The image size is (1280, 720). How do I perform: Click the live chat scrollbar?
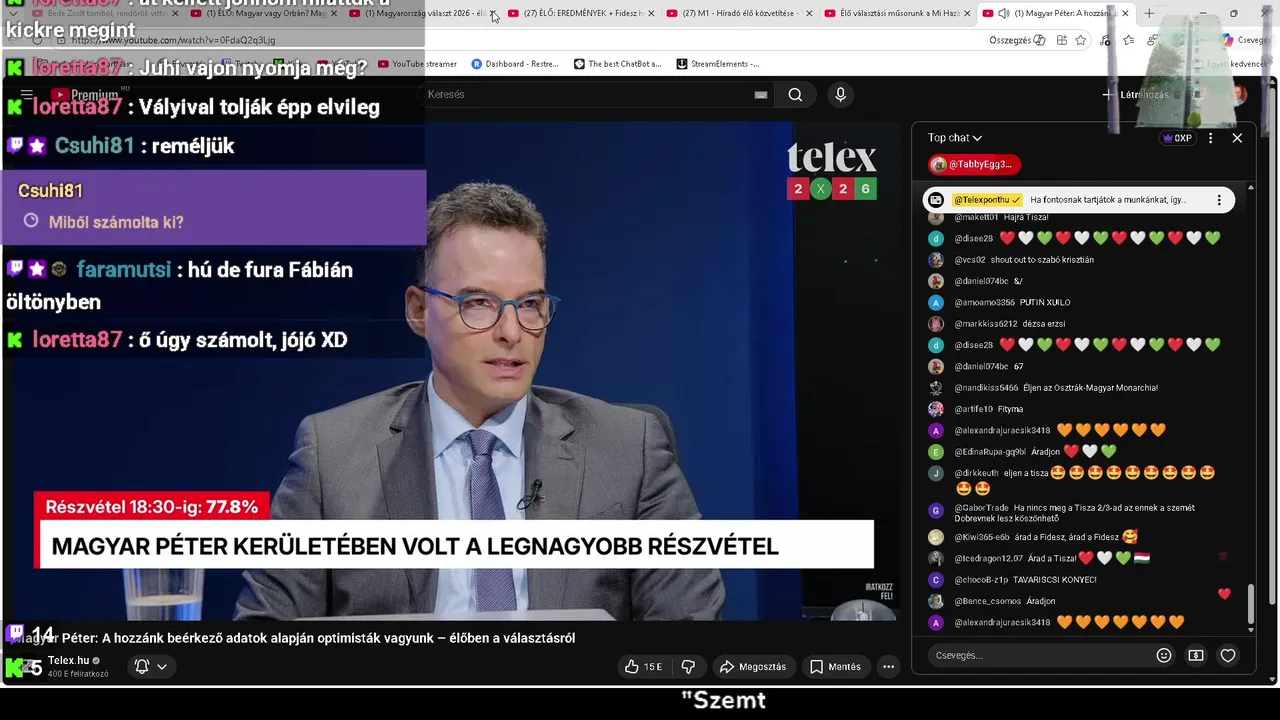click(x=1250, y=604)
